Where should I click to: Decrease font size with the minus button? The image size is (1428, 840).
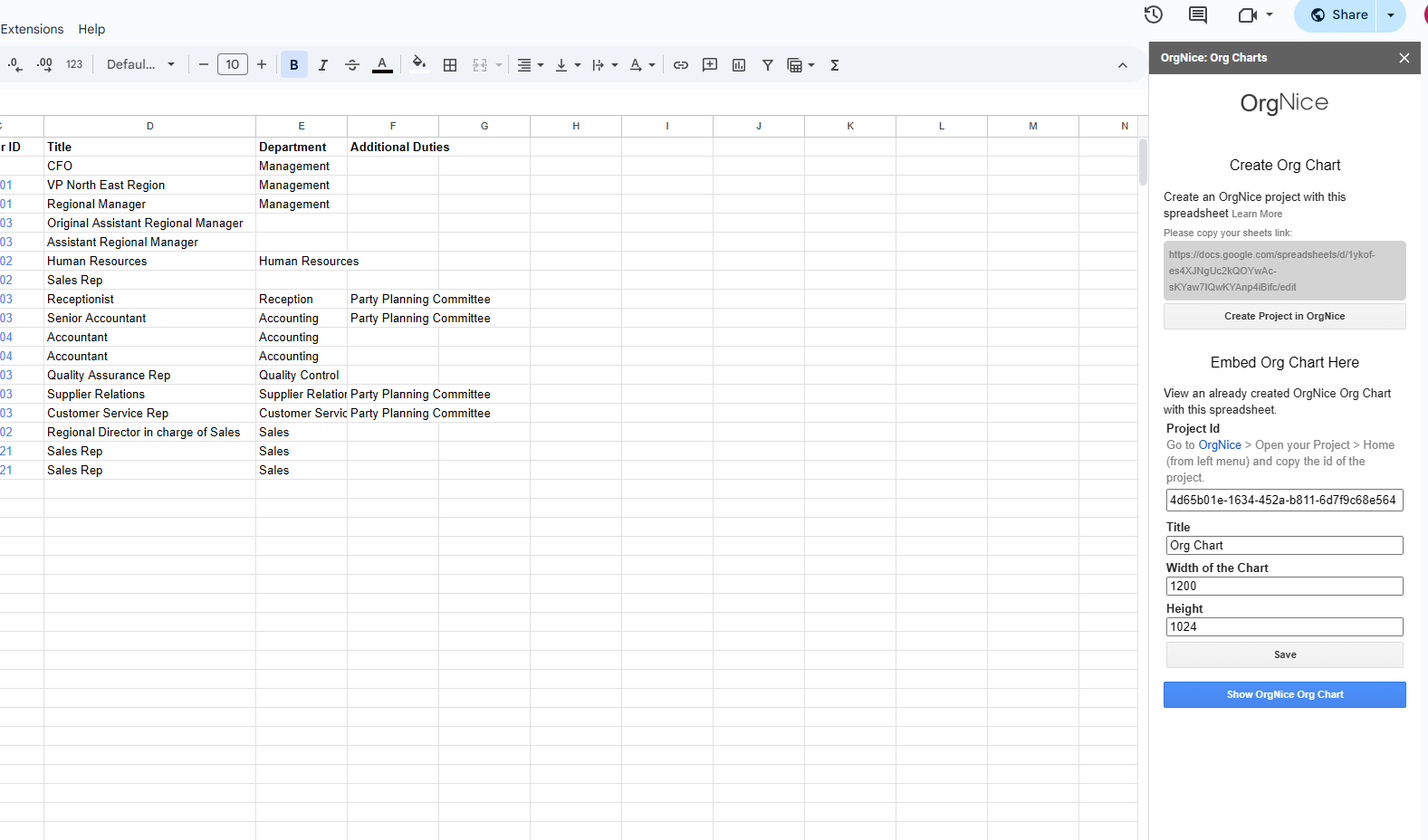click(203, 64)
